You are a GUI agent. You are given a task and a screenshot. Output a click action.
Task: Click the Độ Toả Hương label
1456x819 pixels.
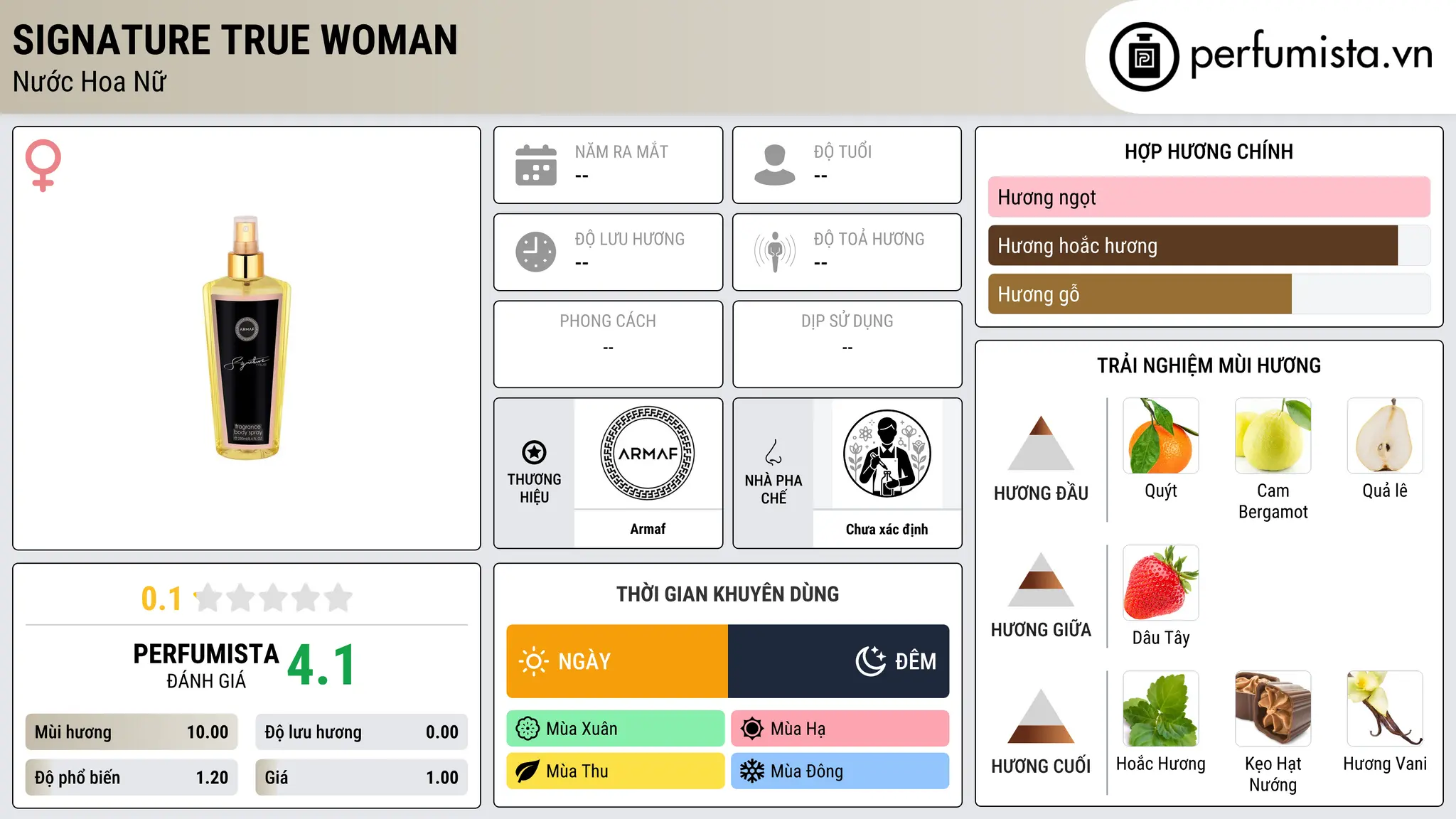click(869, 239)
